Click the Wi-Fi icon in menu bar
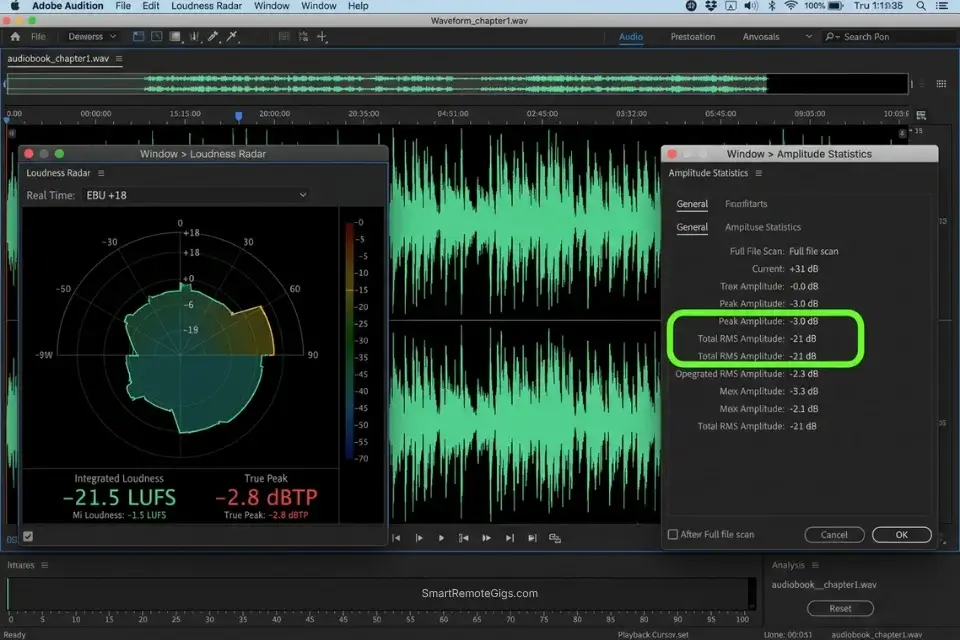Image resolution: width=960 pixels, height=640 pixels. [x=790, y=6]
